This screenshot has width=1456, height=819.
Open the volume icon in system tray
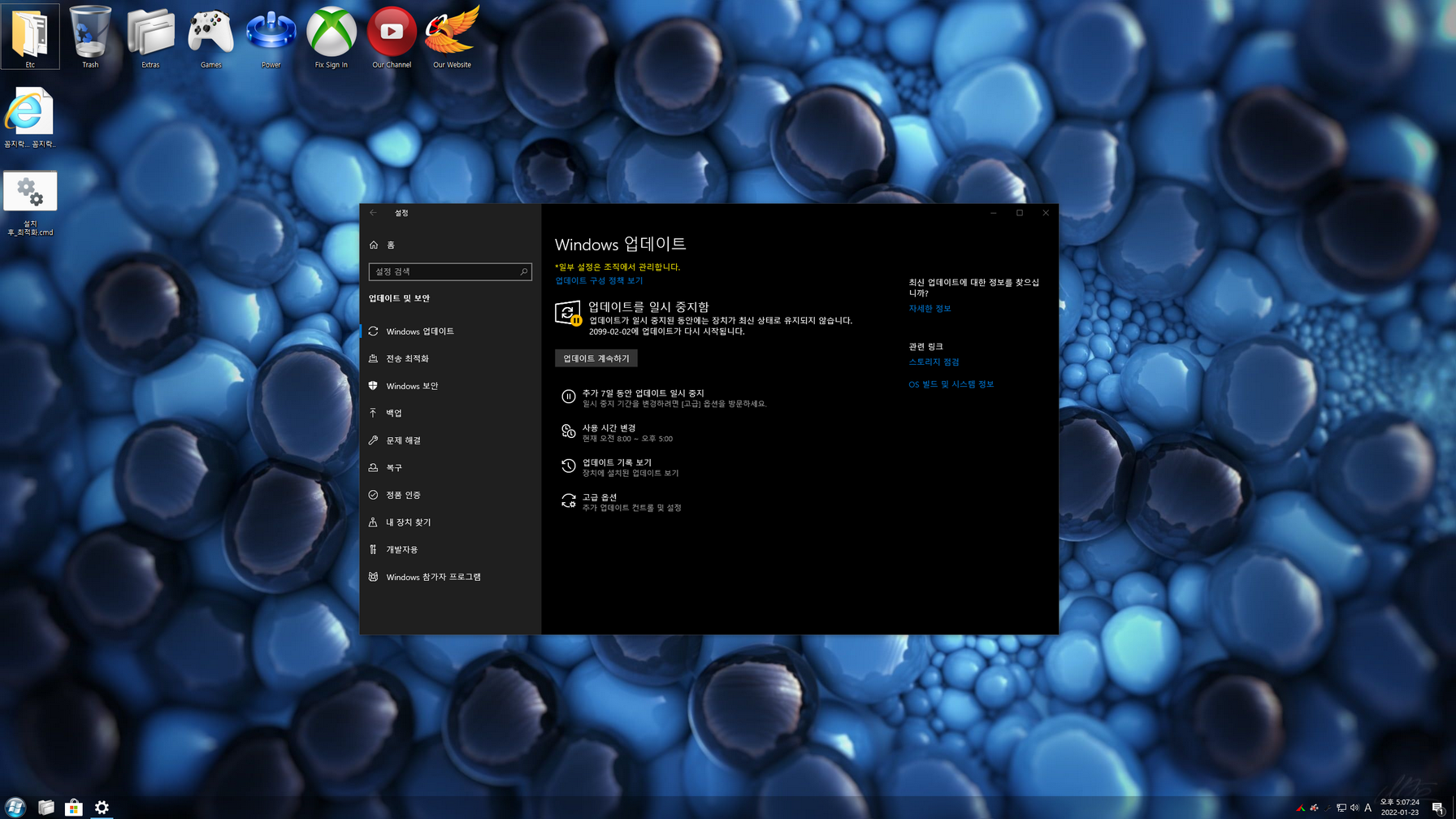[x=1354, y=808]
